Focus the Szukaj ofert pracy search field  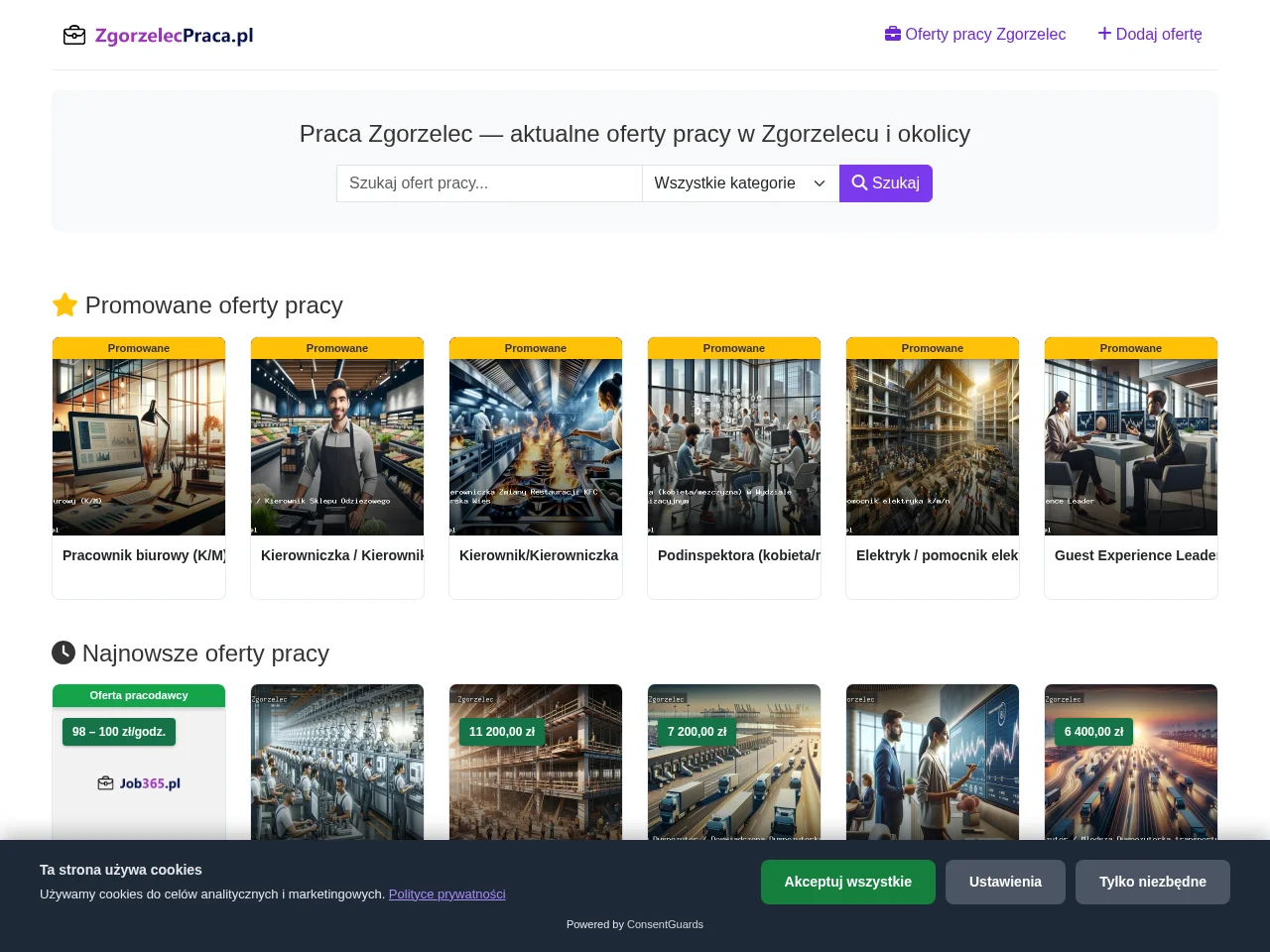[489, 183]
